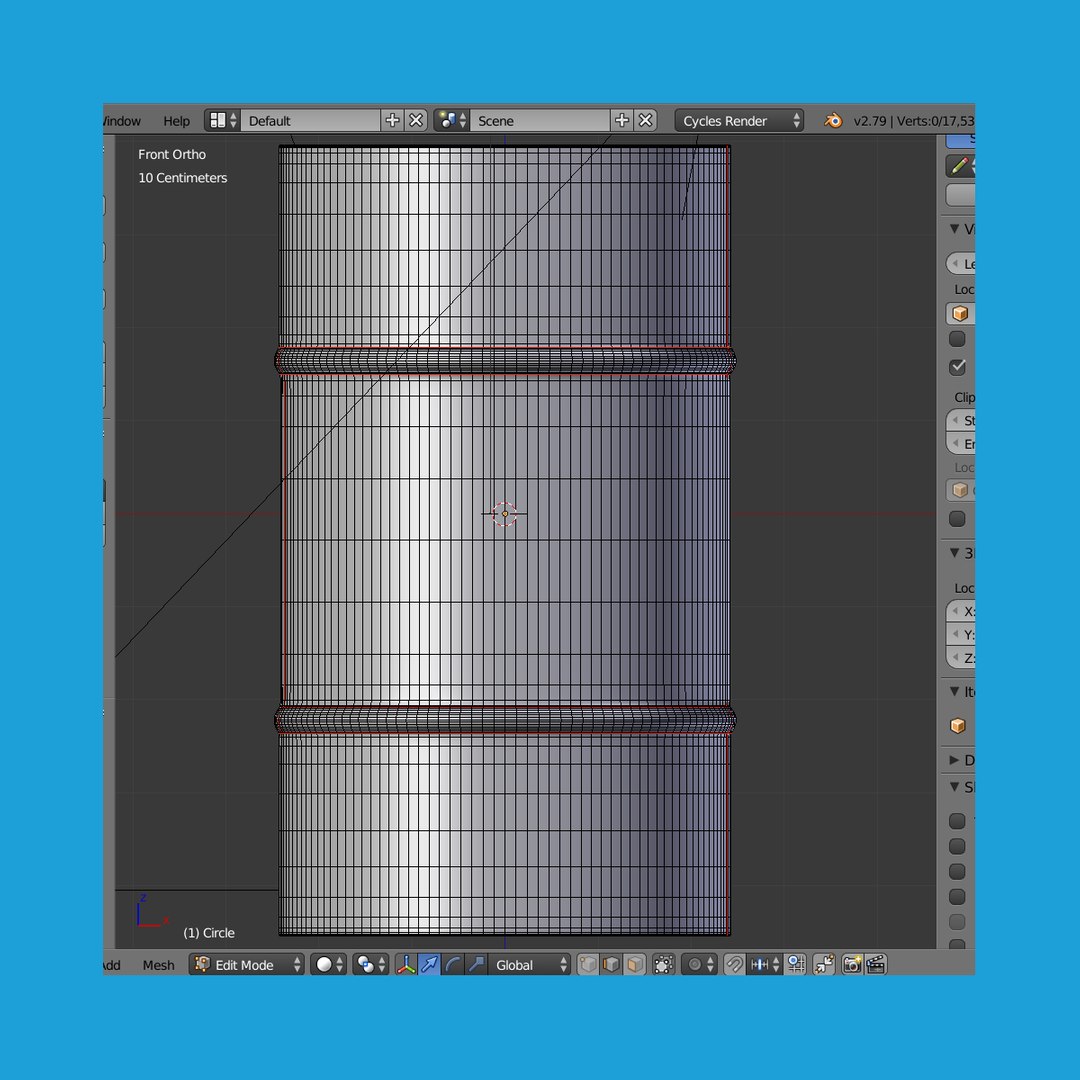Open the viewport shading dropdown
Viewport: 1080px width, 1080px height.
click(x=329, y=964)
